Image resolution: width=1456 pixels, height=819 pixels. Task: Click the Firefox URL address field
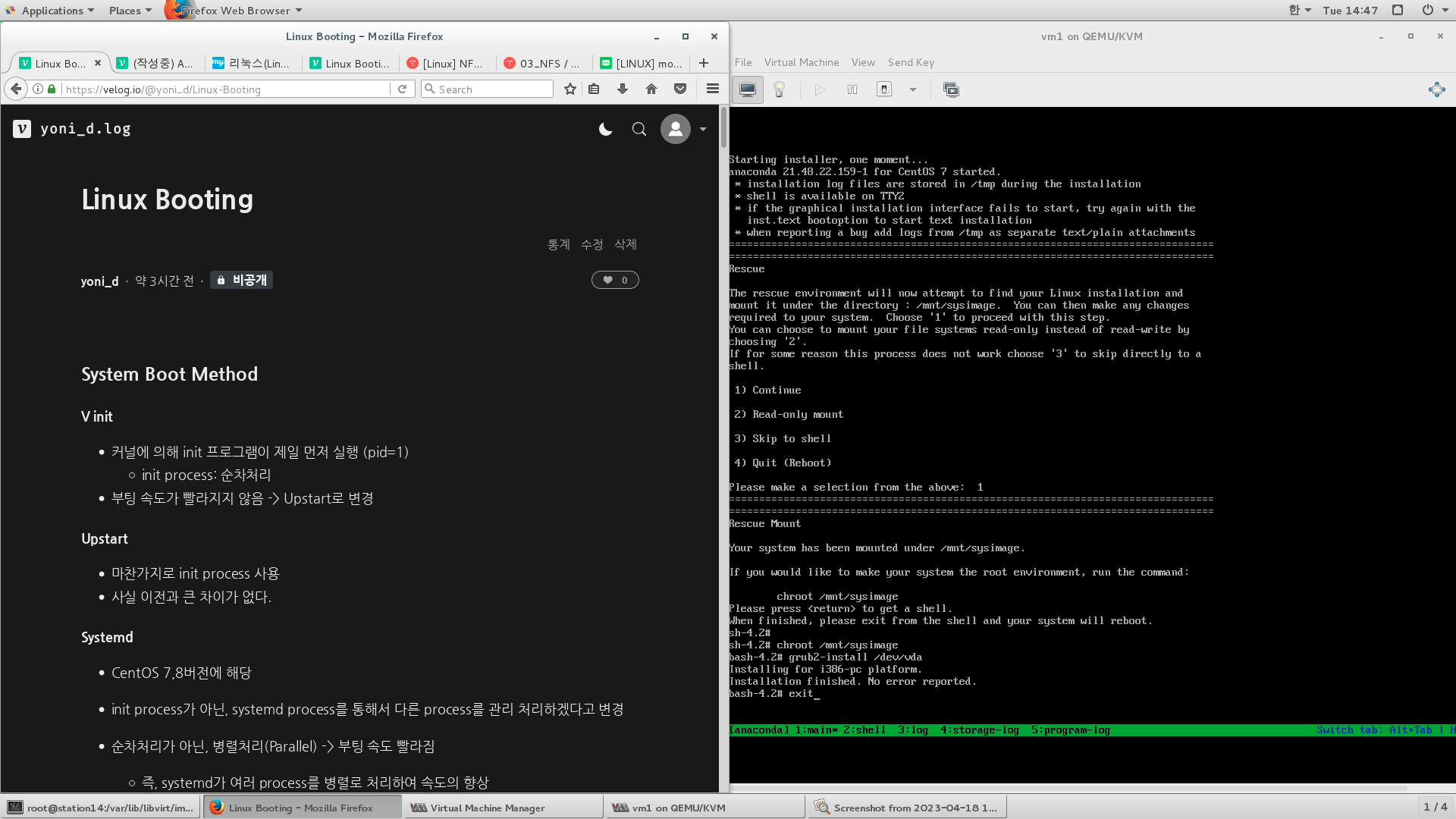click(227, 89)
